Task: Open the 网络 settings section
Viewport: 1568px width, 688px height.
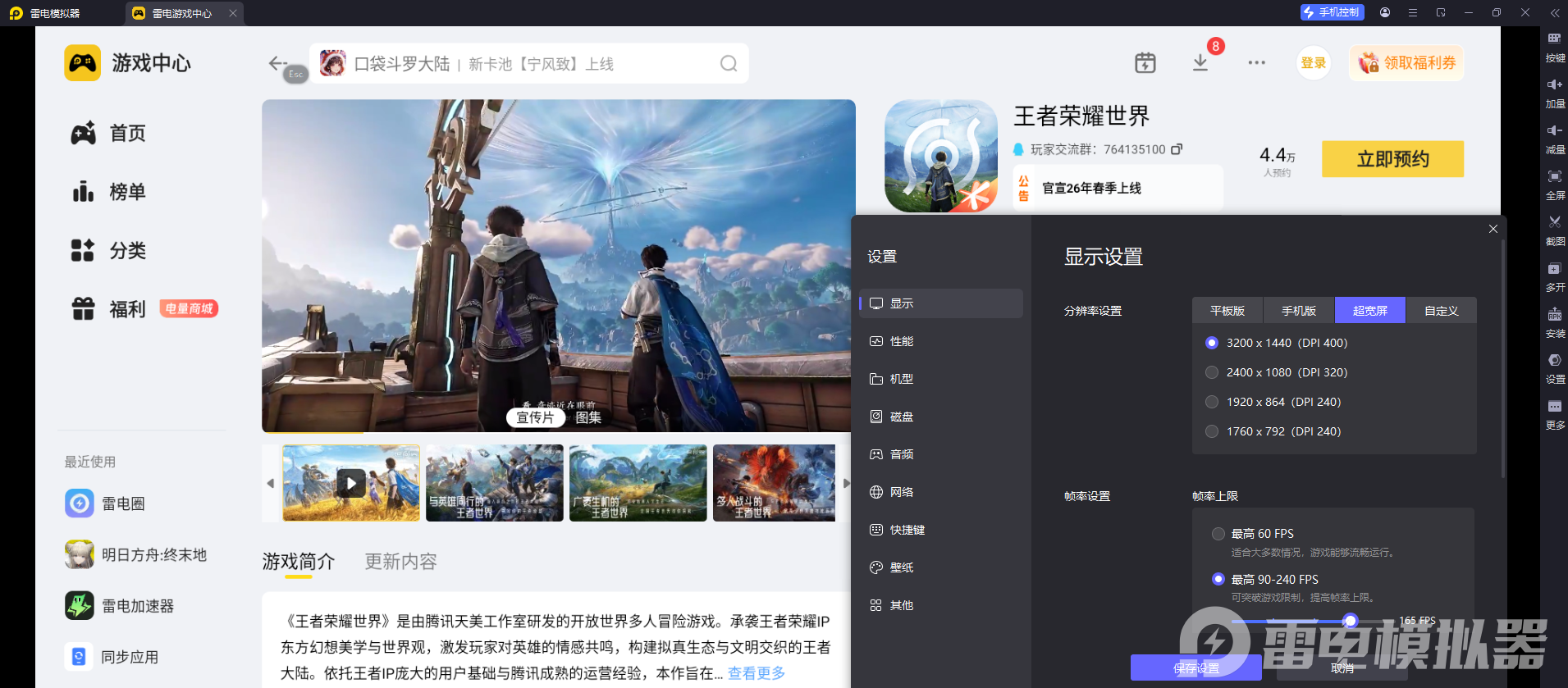Action: pyautogui.click(x=941, y=492)
